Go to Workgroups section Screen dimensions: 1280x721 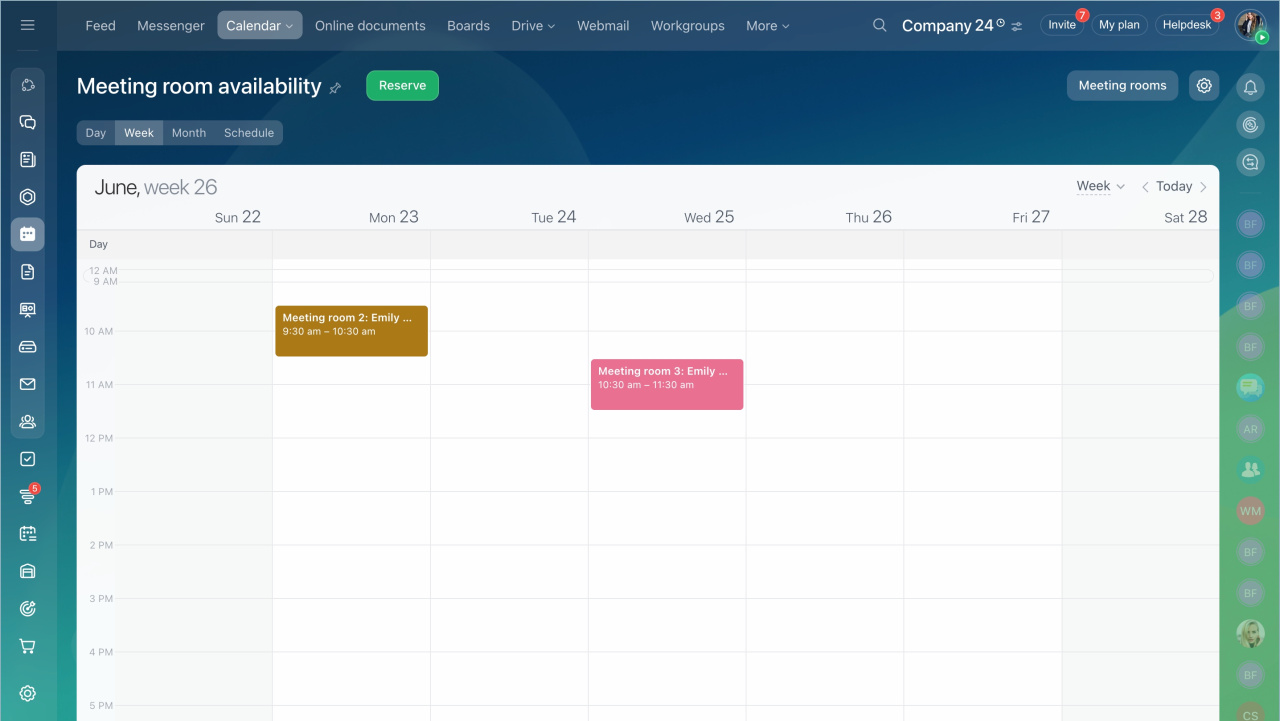coord(687,26)
